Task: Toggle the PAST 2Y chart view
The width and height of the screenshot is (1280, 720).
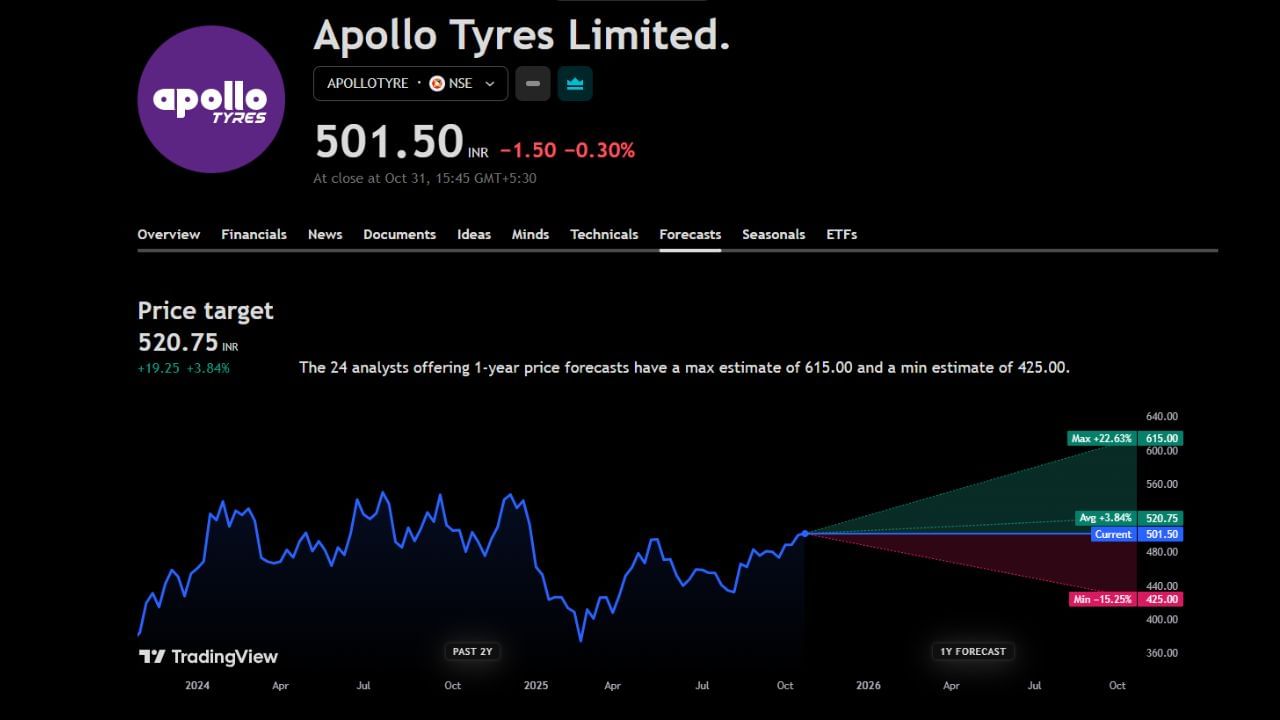Action: pyautogui.click(x=471, y=651)
